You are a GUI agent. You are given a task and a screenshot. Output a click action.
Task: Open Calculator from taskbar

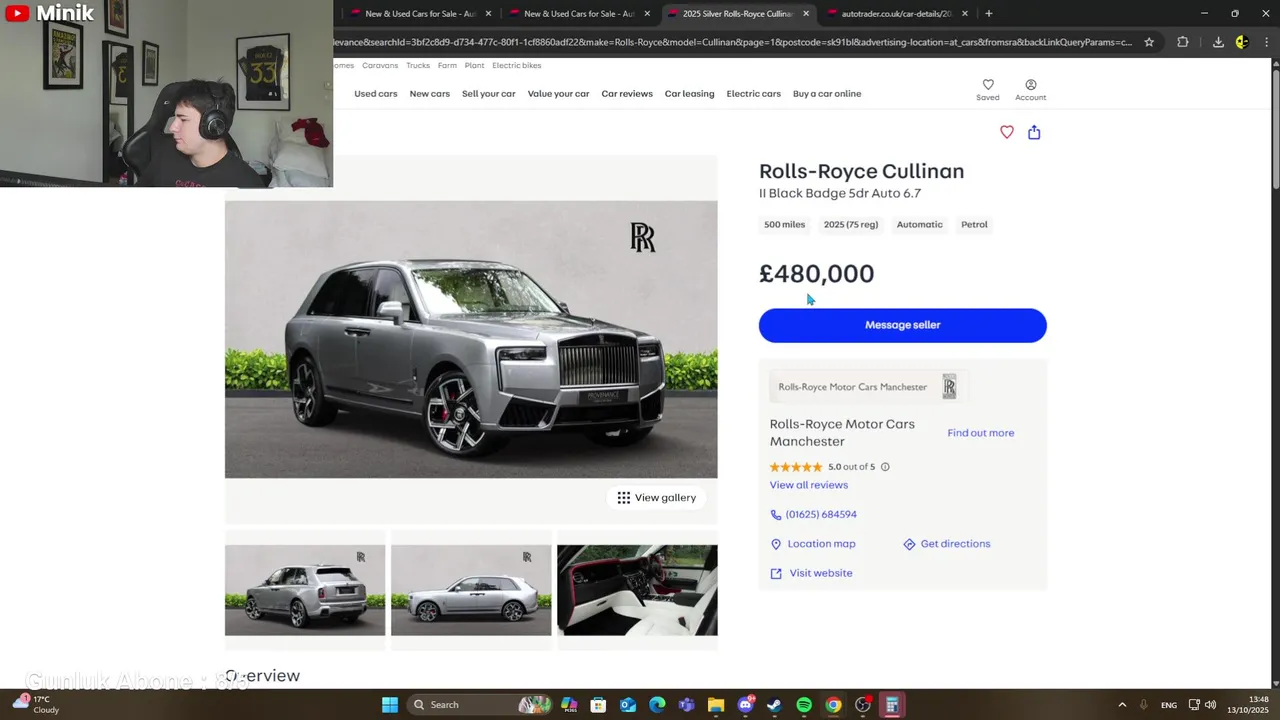click(892, 705)
